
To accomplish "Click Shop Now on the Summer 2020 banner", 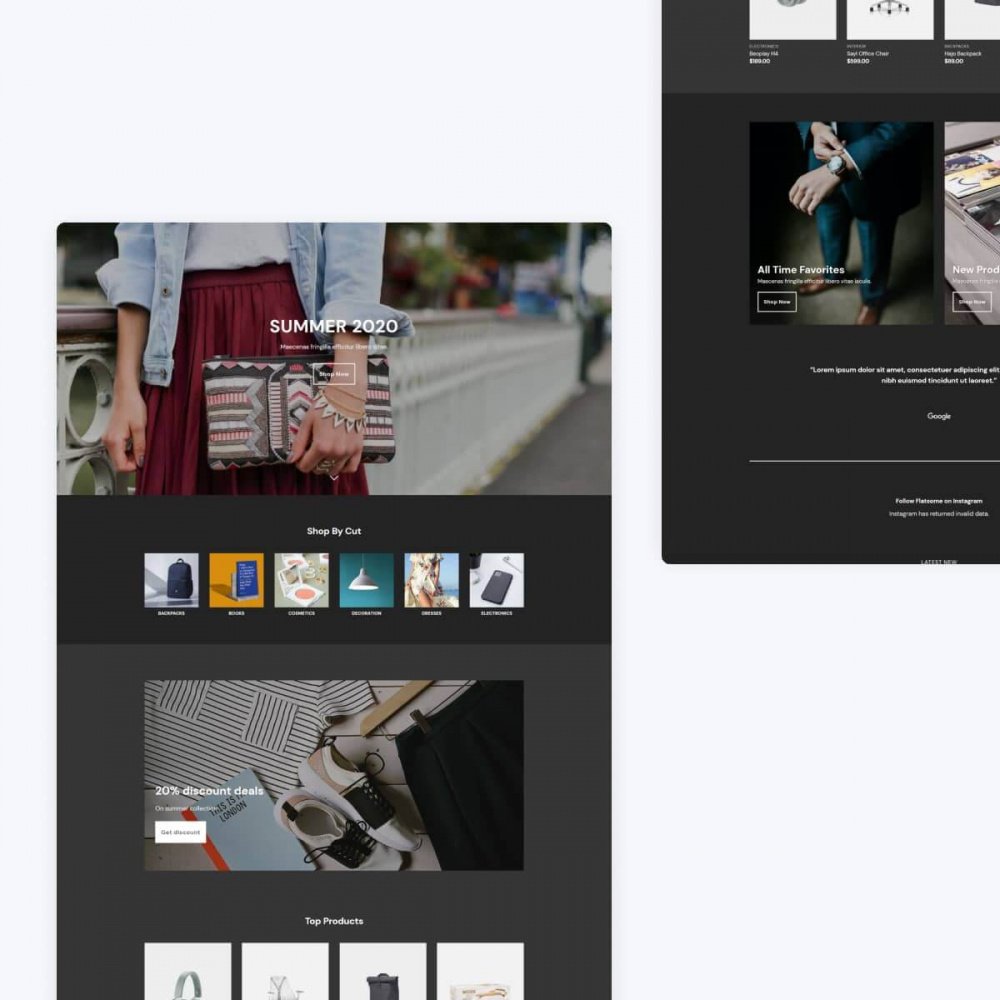I will (x=334, y=374).
